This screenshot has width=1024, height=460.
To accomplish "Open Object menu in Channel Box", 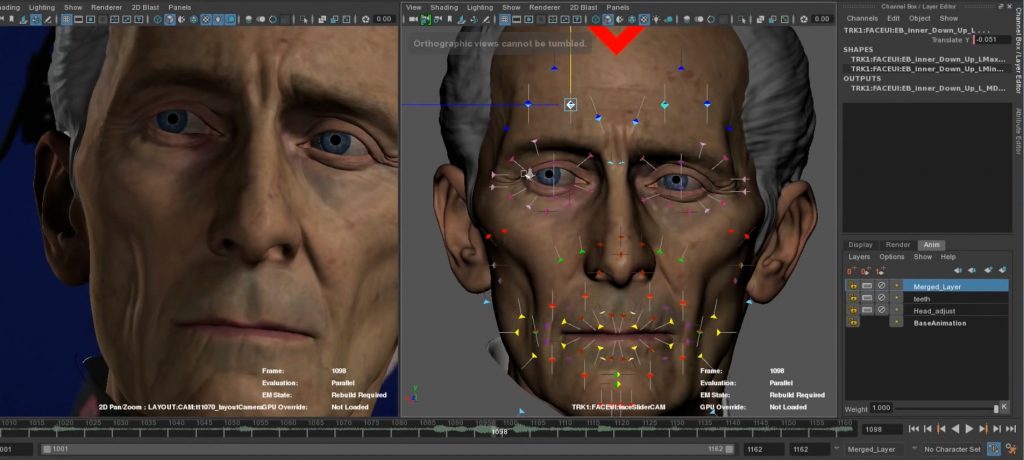I will (920, 18).
